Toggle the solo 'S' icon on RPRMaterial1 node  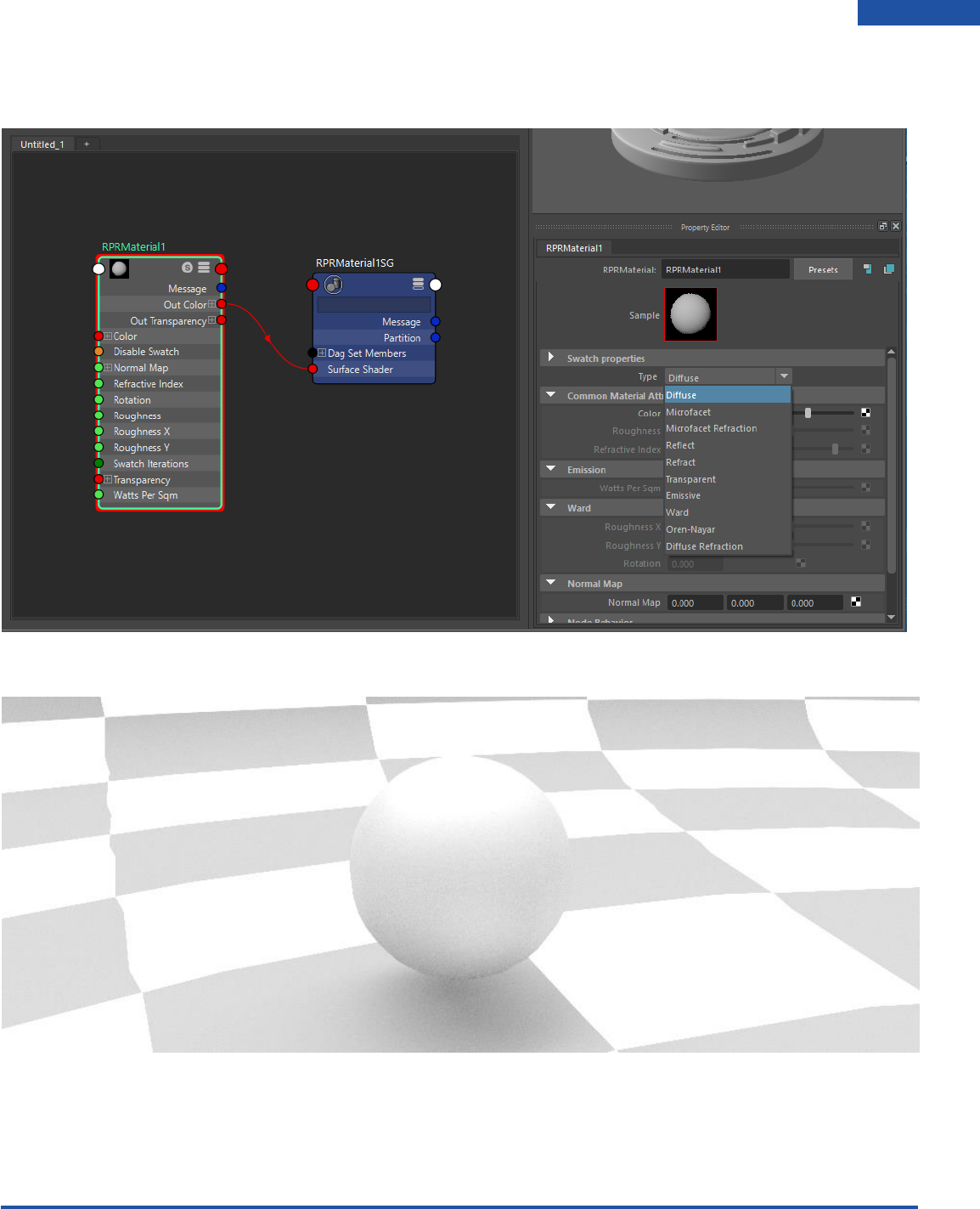[x=188, y=268]
